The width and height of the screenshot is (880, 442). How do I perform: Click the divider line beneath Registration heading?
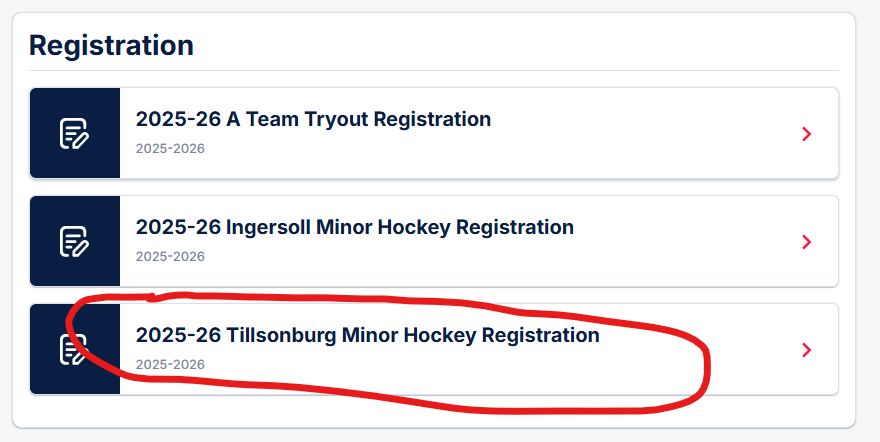434,71
